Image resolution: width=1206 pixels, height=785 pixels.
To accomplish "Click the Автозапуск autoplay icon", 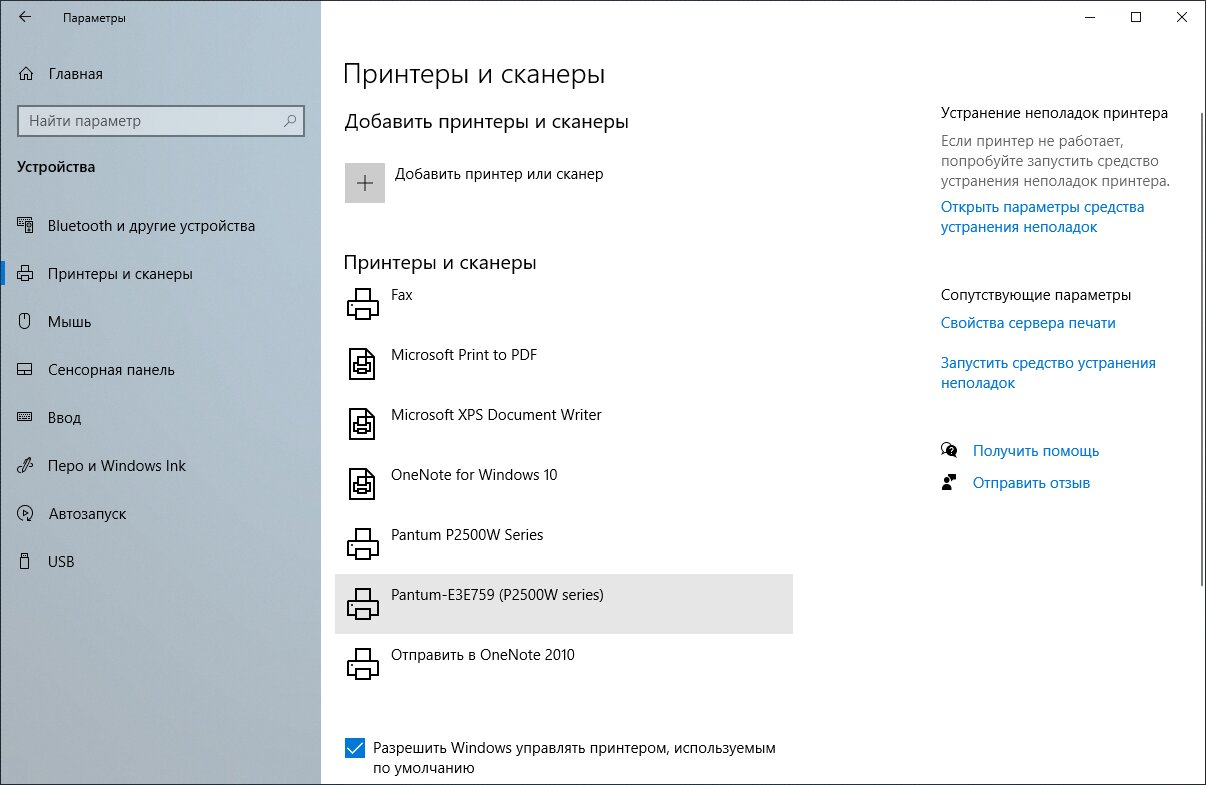I will coord(26,514).
